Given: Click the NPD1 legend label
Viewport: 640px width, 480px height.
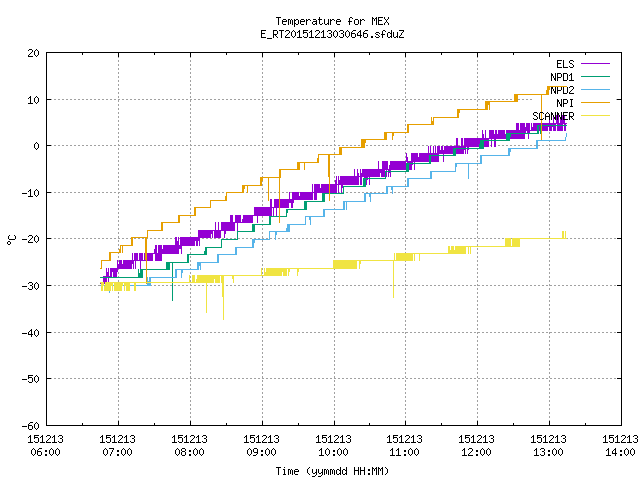Looking at the screenshot, I should point(562,77).
